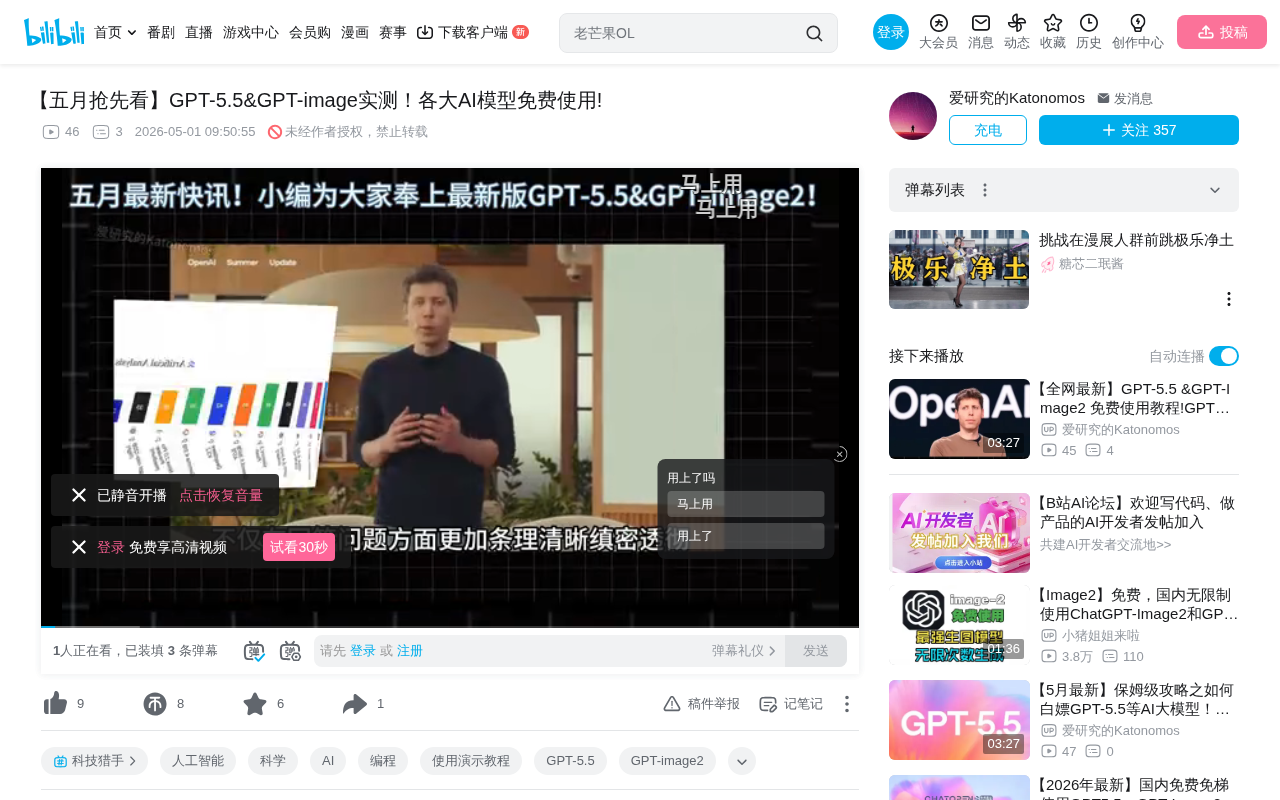Open 下载客户端 download link
Viewport: 1280px width, 800px height.
click(472, 32)
